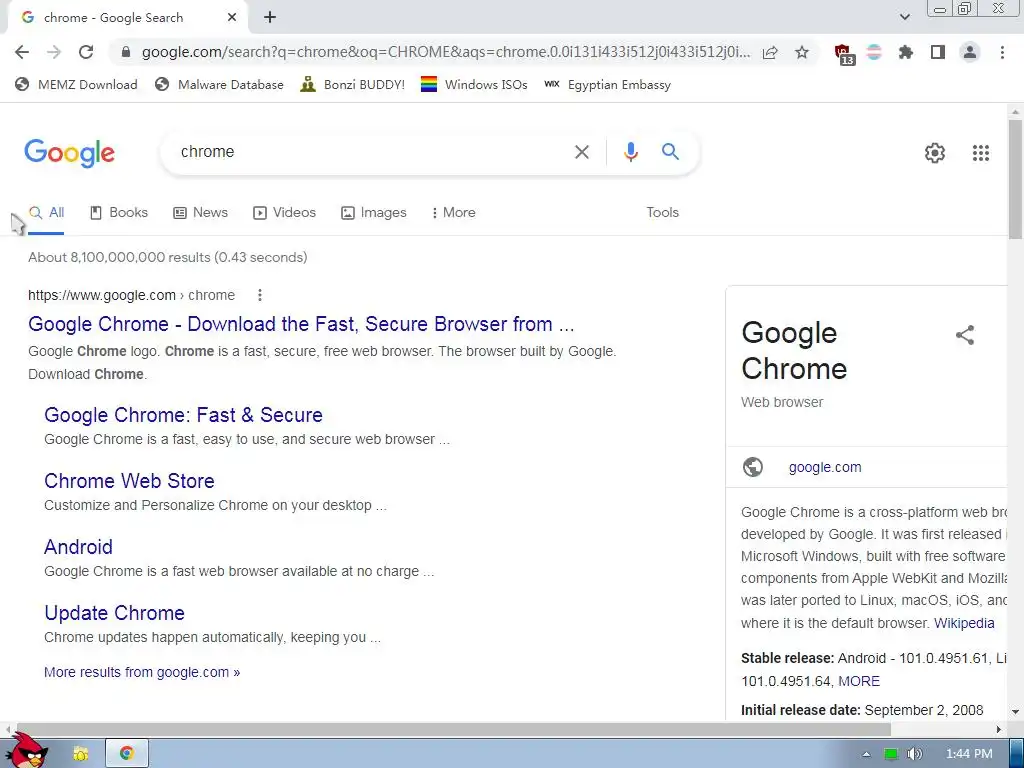Open the Google apps grid

point(980,153)
